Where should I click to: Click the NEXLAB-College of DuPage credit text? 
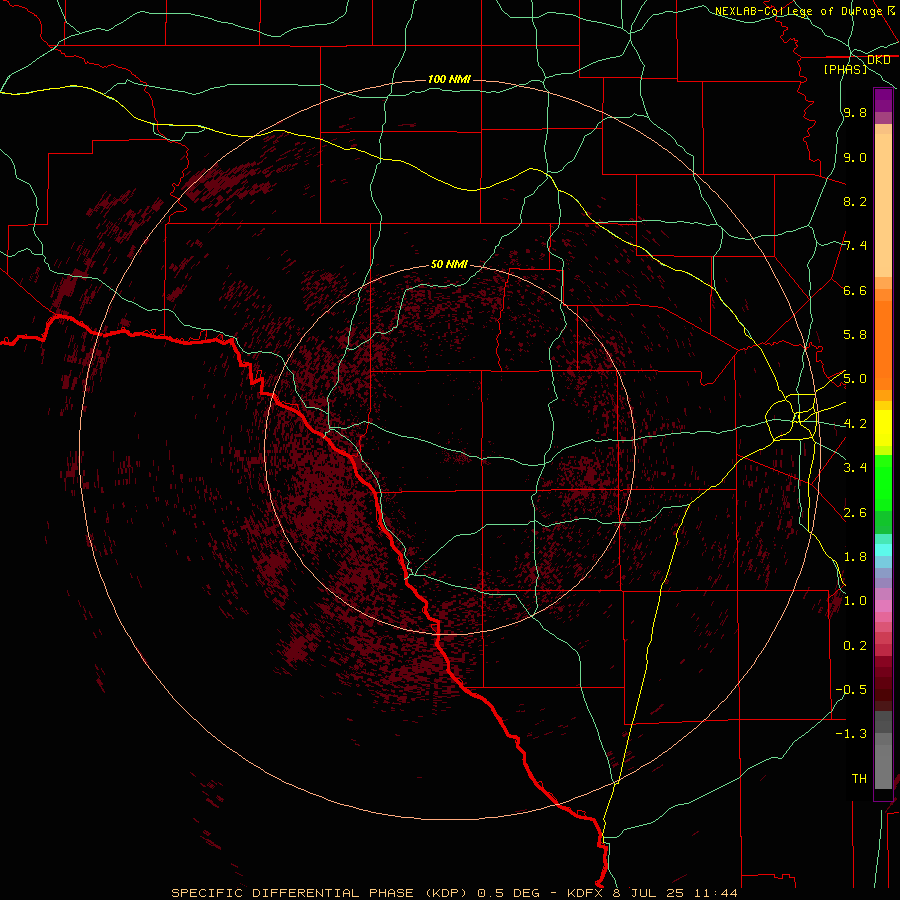coord(798,11)
